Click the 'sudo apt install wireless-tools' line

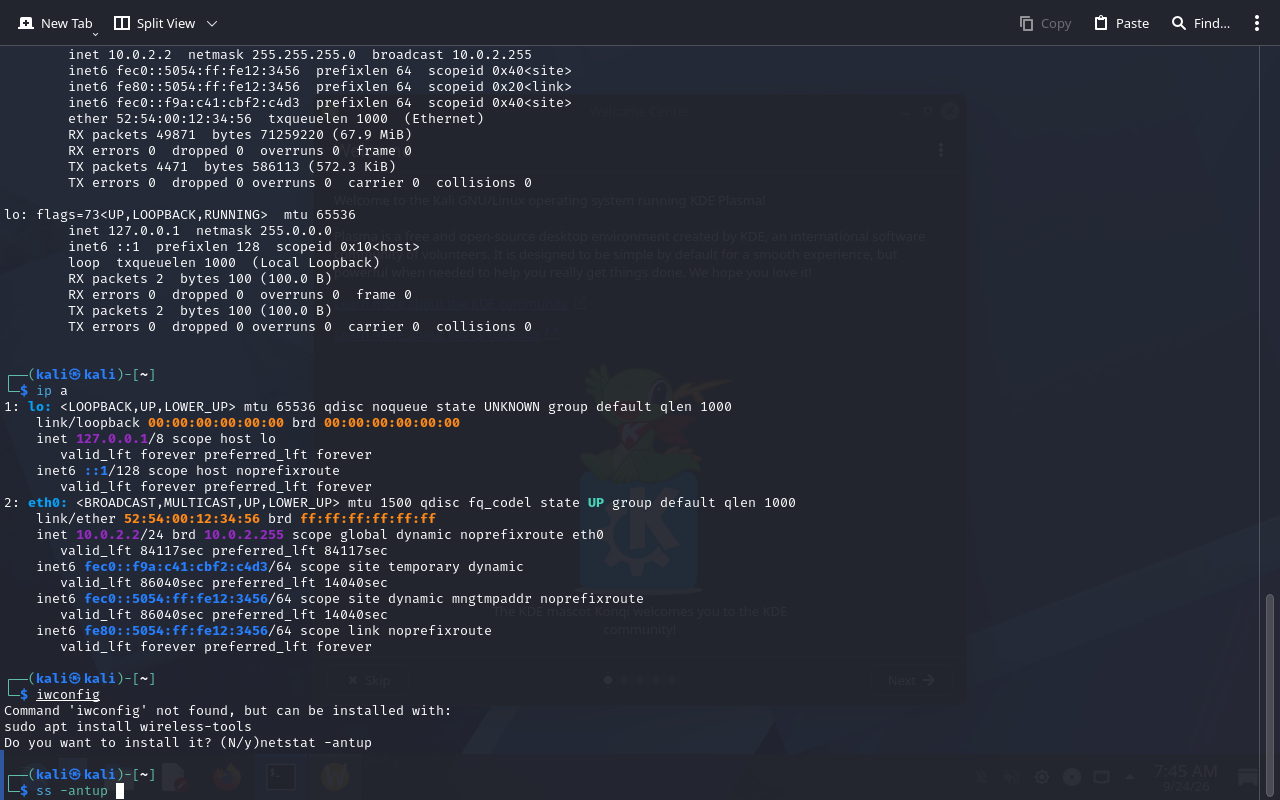click(128, 727)
